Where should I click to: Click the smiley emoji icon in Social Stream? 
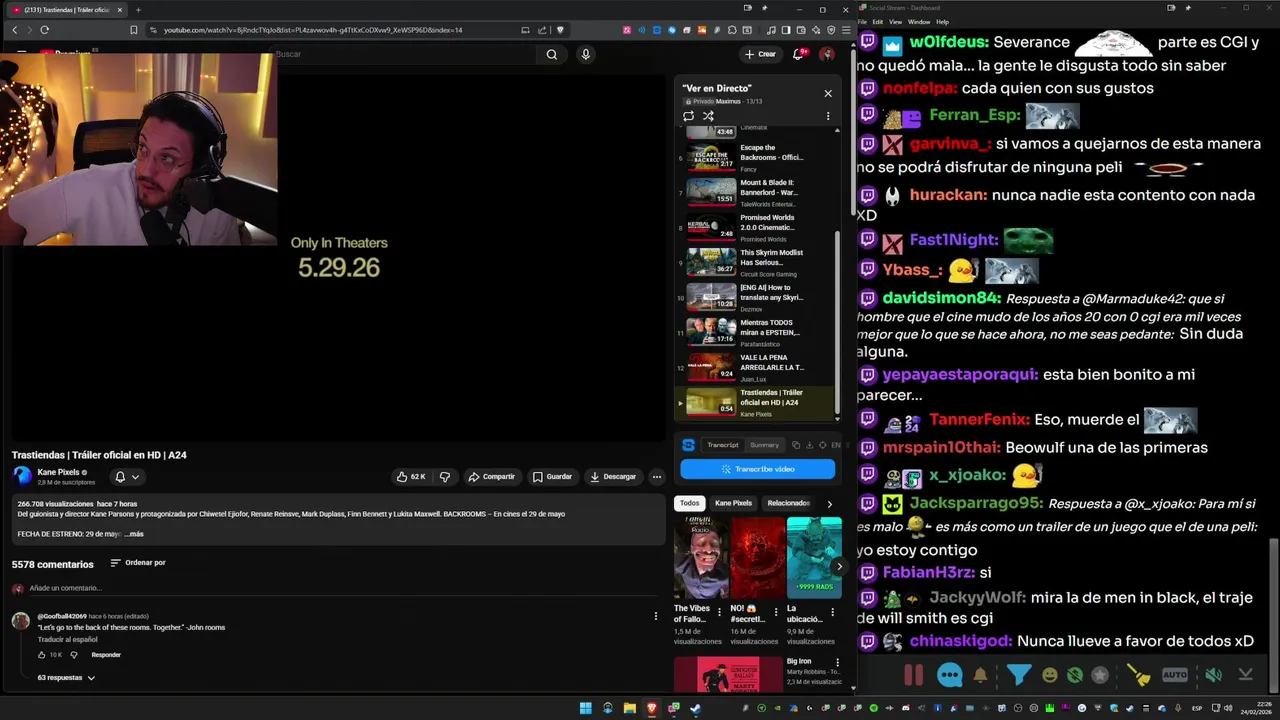[1049, 675]
